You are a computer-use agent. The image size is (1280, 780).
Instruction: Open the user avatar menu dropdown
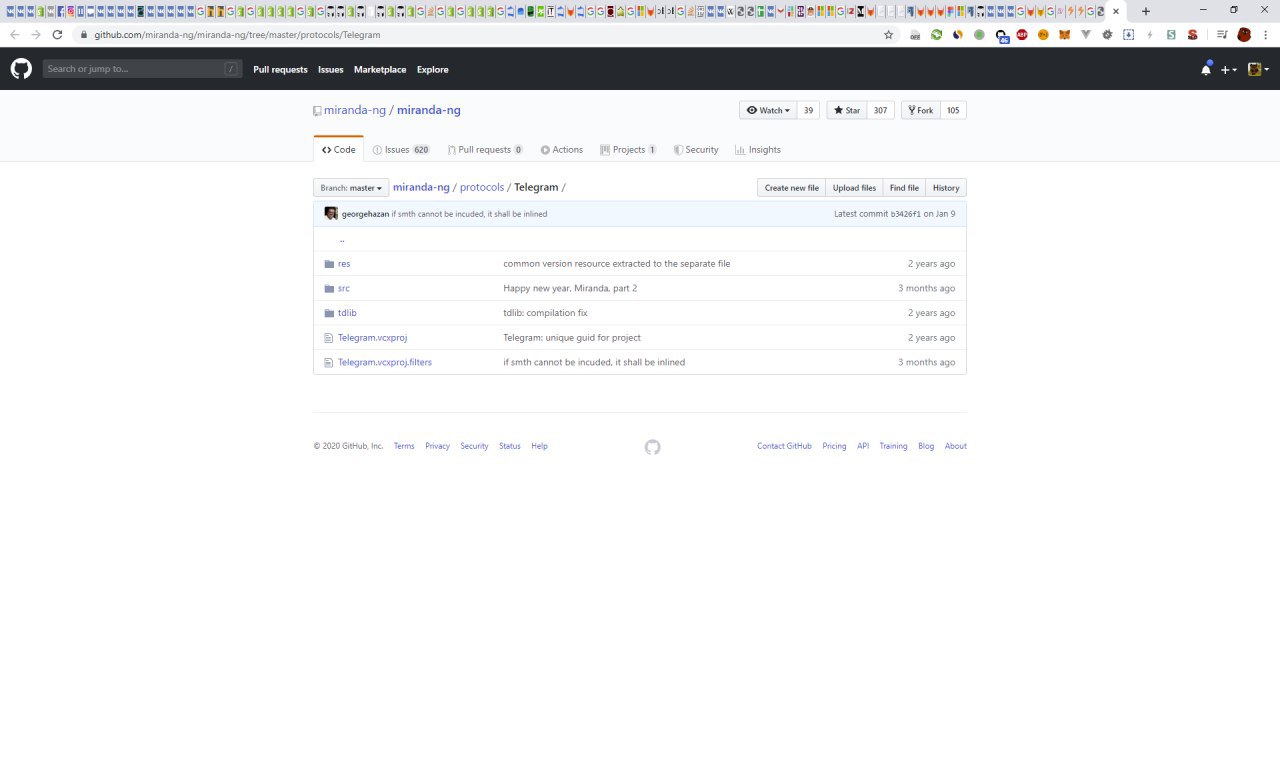1258,69
